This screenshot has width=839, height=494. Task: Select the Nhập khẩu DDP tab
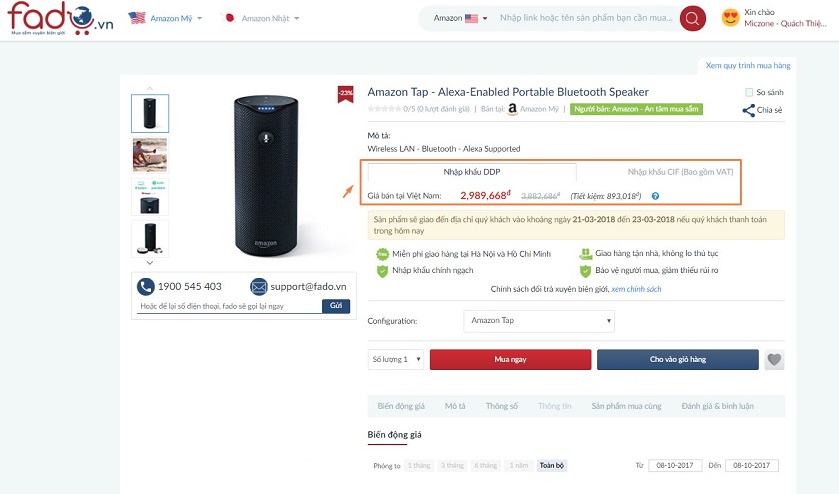click(x=472, y=172)
